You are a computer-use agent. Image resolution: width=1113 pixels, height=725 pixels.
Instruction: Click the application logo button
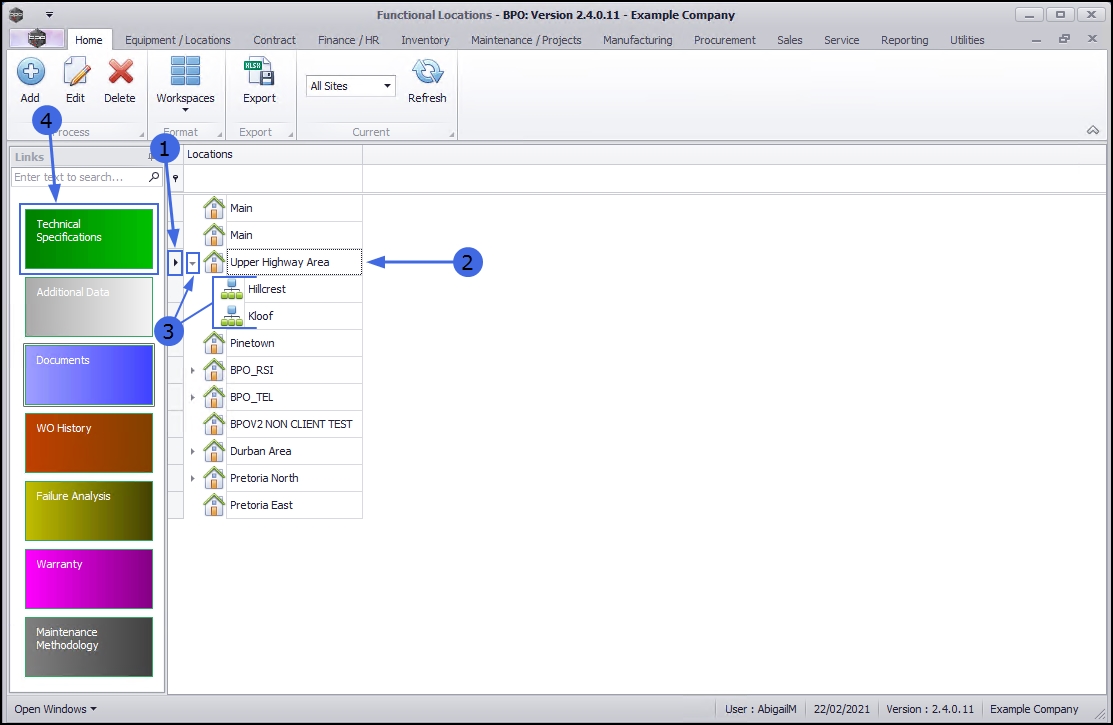click(37, 39)
